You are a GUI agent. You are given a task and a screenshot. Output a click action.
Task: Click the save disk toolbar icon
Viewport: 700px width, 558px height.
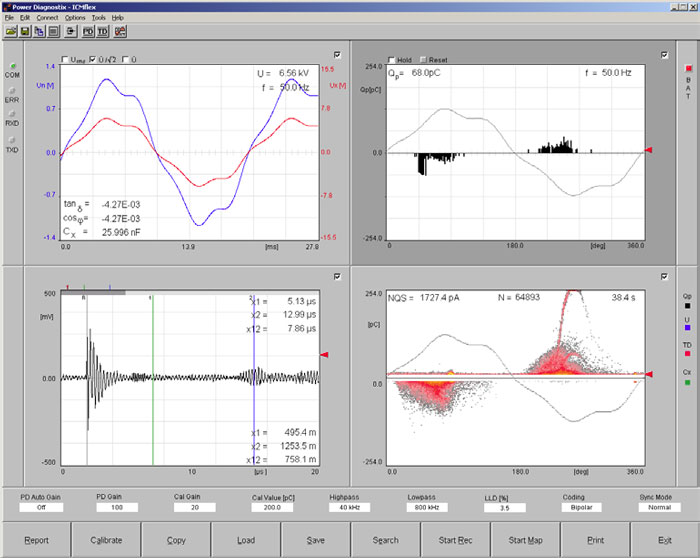coord(26,32)
